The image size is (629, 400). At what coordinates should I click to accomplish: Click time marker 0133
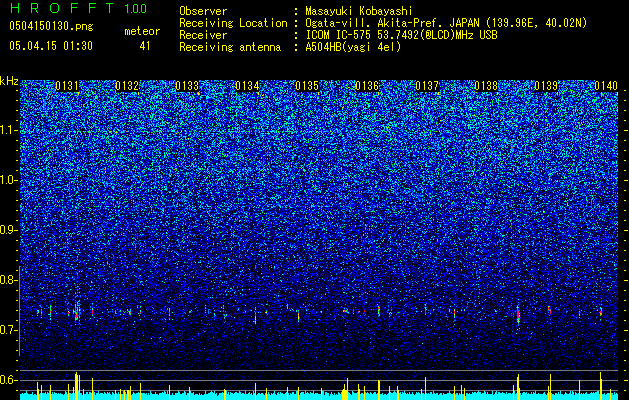coord(187,86)
